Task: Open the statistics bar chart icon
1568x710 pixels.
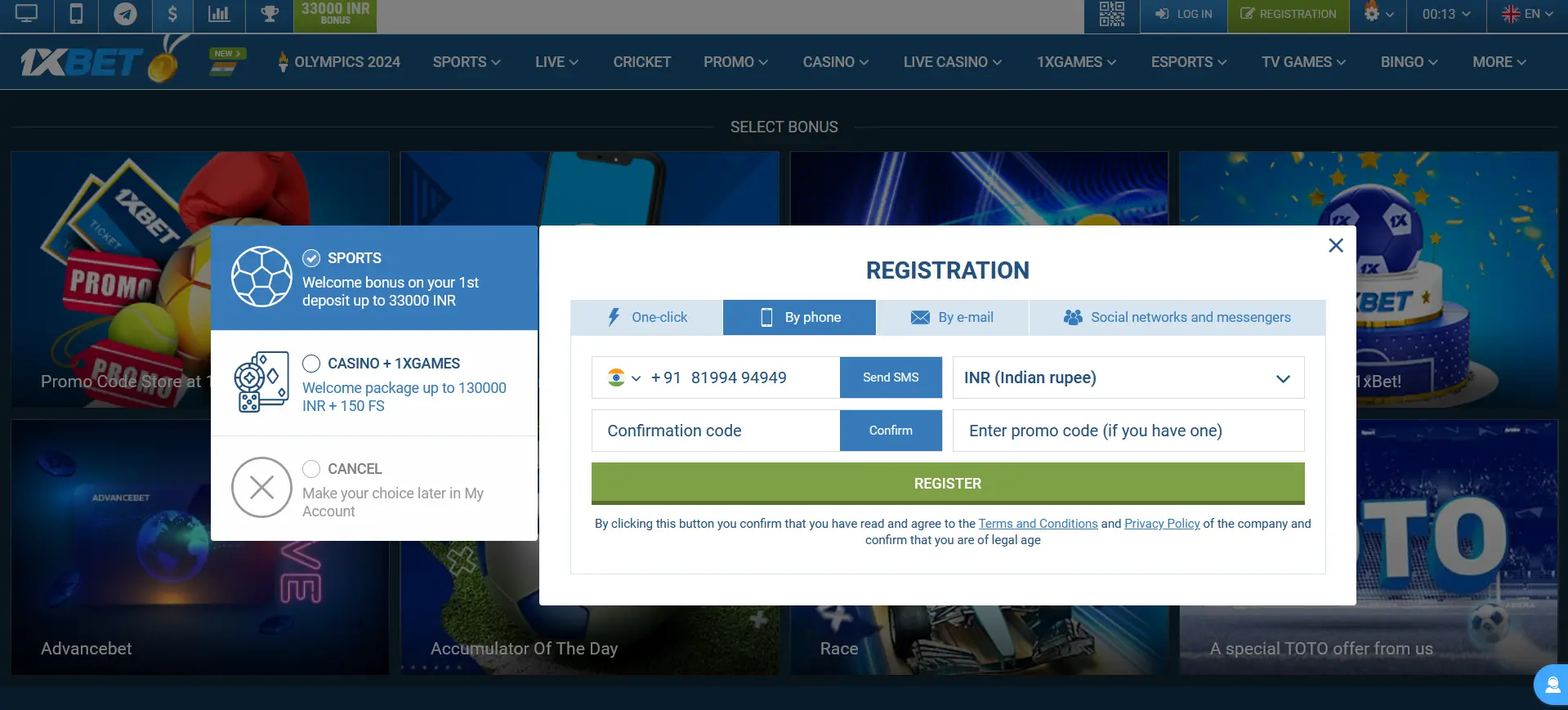Action: click(x=219, y=14)
